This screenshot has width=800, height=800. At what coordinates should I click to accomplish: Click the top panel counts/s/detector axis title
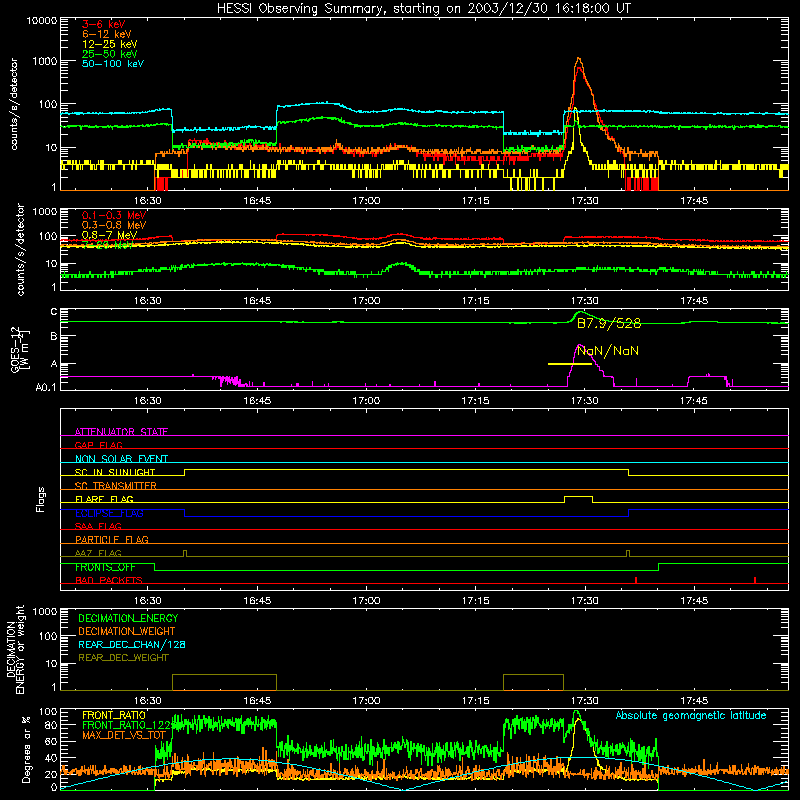pos(14,104)
